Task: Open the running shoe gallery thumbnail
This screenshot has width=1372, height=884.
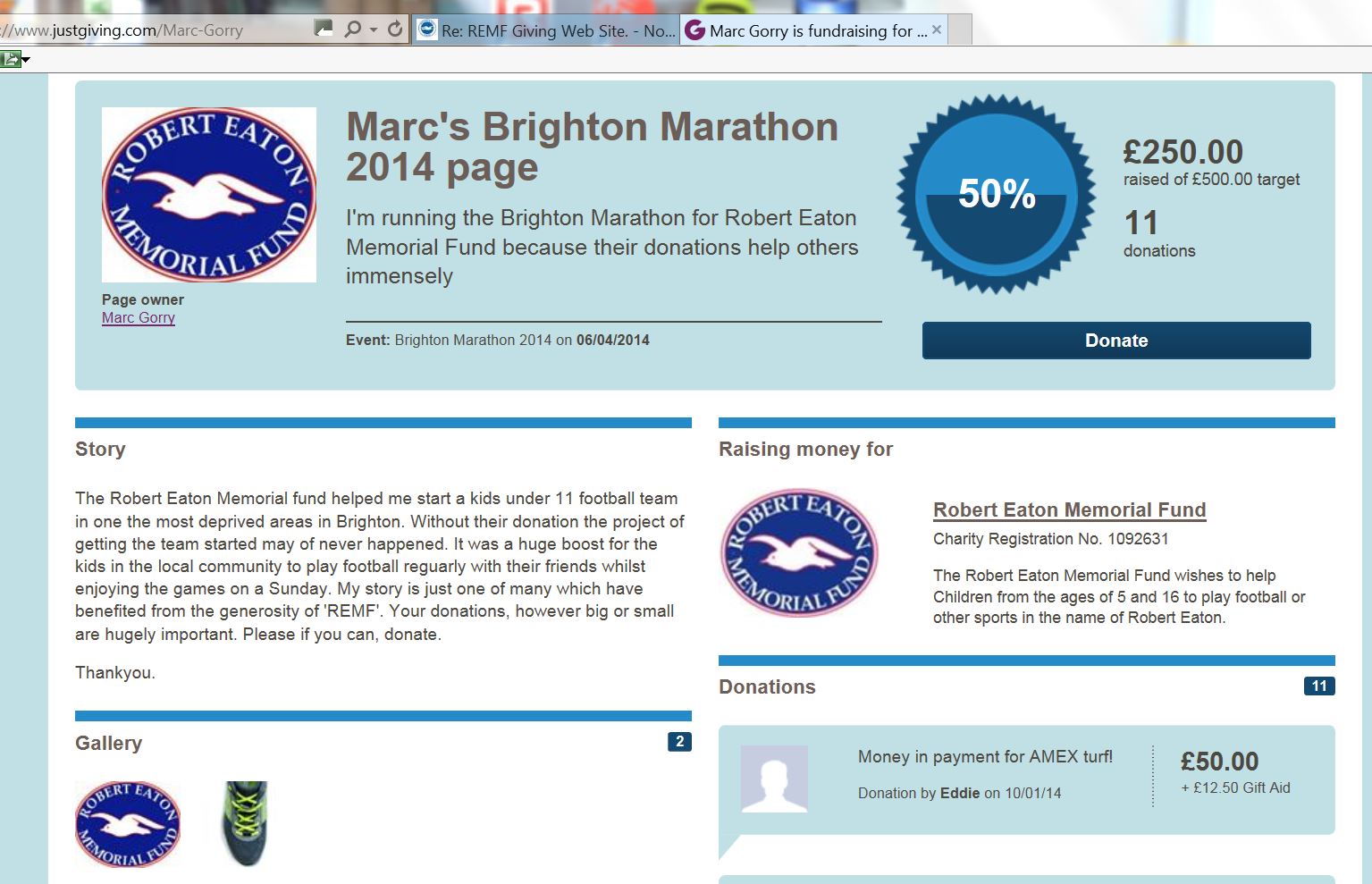Action: 244,824
